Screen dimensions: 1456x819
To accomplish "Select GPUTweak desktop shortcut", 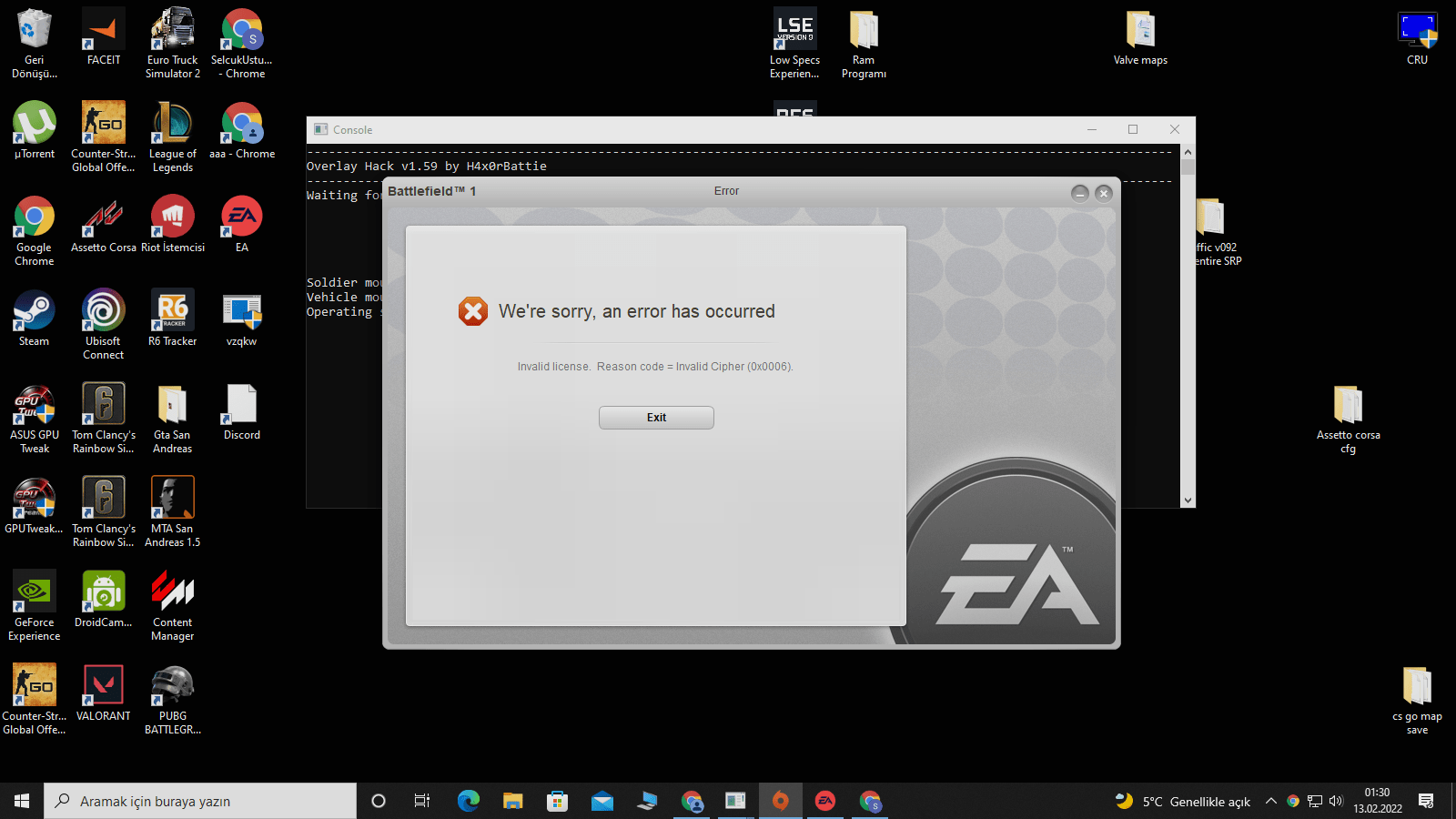I will (x=35, y=505).
